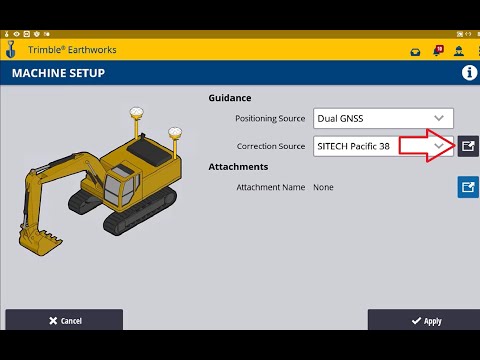Click the 'Attachment Name' label
Image resolution: width=480 pixels, height=360 pixels.
(x=271, y=187)
